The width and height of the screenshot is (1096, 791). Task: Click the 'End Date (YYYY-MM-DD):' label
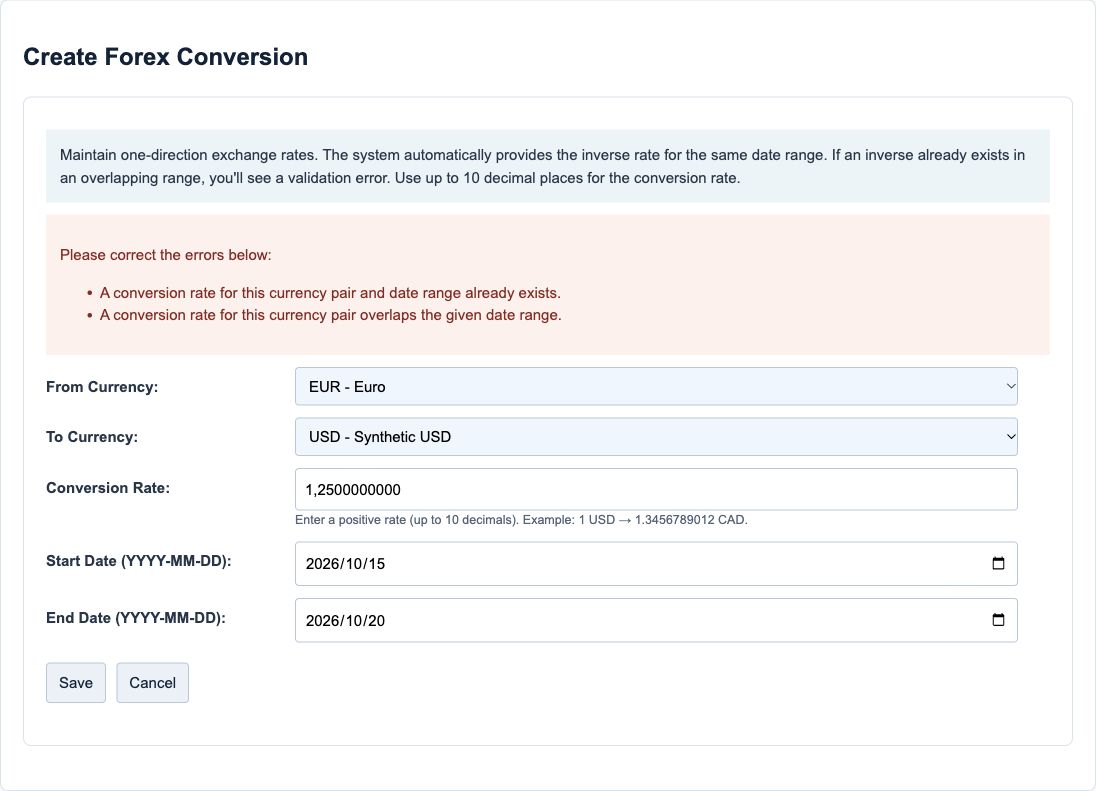point(136,618)
